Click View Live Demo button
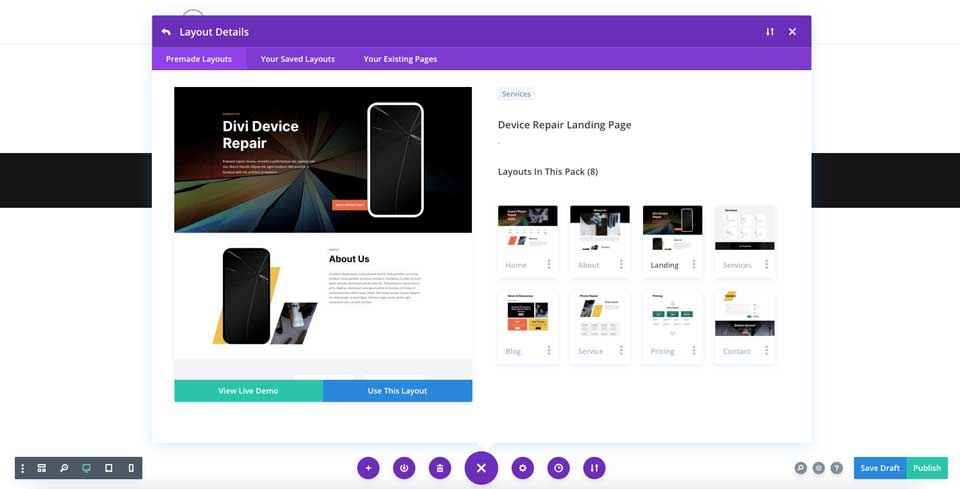The height and width of the screenshot is (489, 960). coord(249,391)
